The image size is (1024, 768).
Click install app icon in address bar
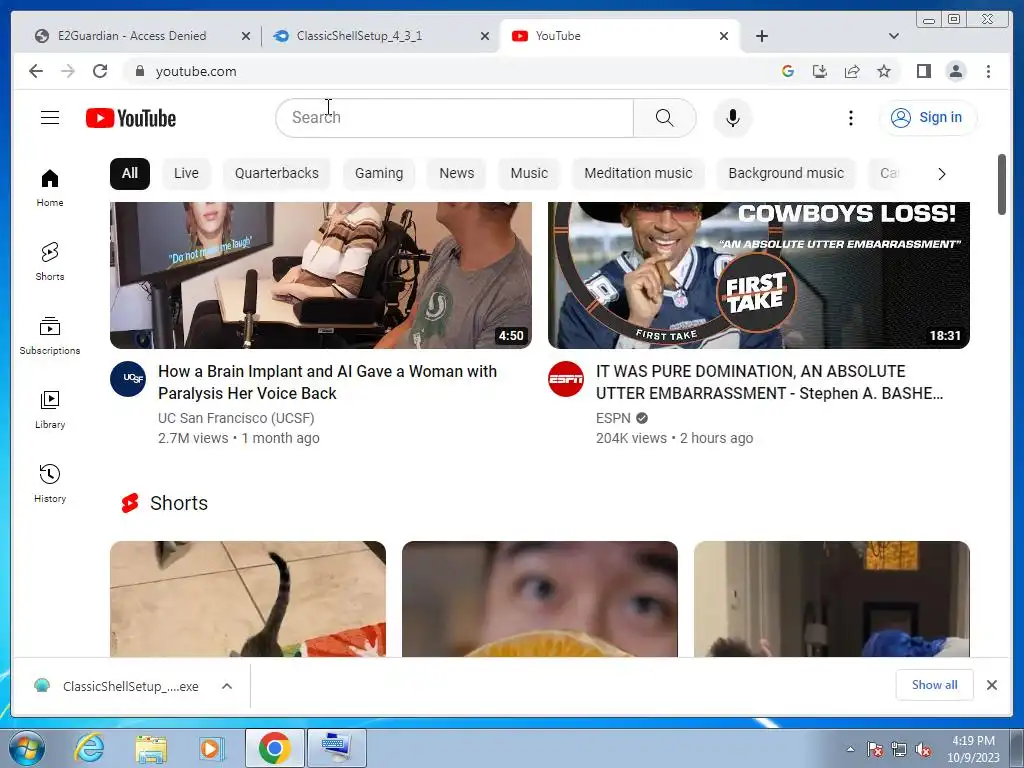click(x=820, y=71)
